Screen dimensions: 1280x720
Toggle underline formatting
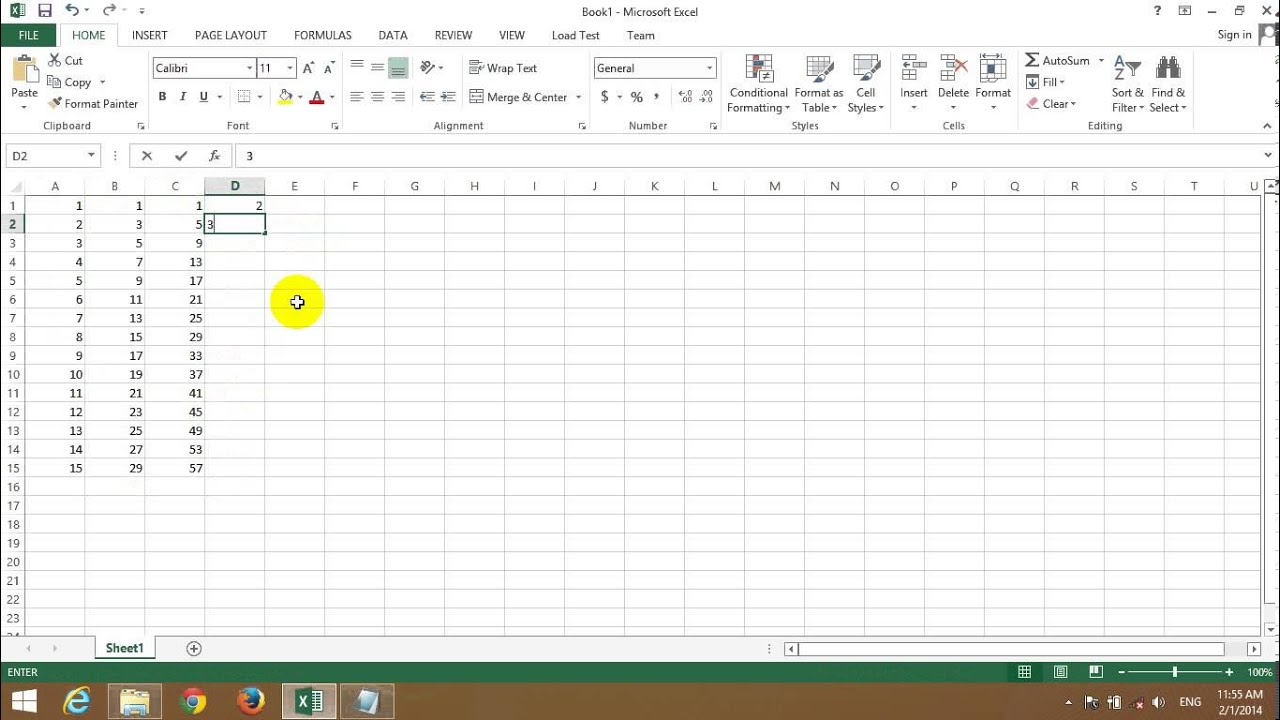(x=202, y=96)
